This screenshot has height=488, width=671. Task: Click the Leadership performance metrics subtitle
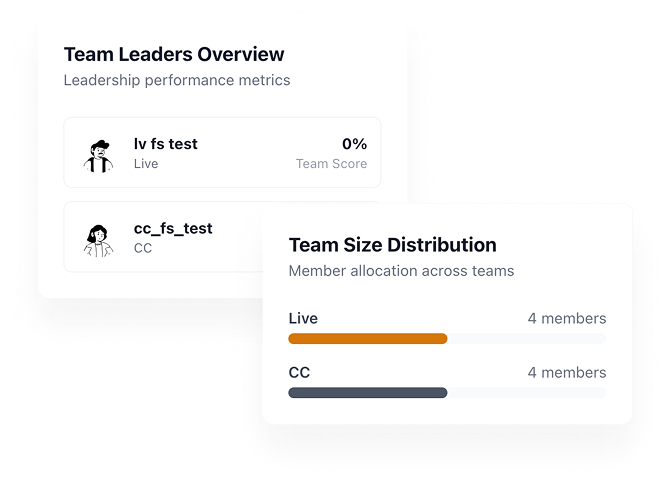pyautogui.click(x=177, y=80)
